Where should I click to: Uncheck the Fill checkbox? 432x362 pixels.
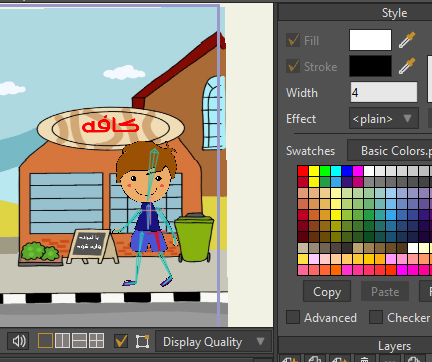pos(293,40)
